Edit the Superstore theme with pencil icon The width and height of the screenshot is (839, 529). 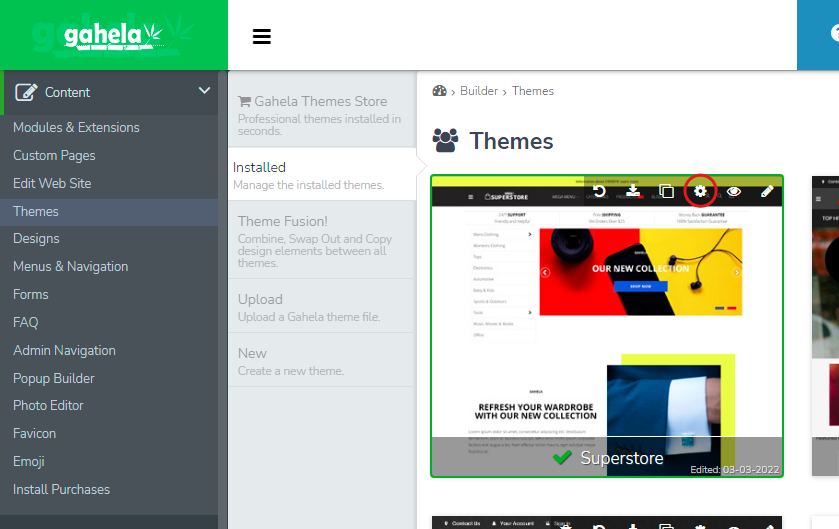767,191
